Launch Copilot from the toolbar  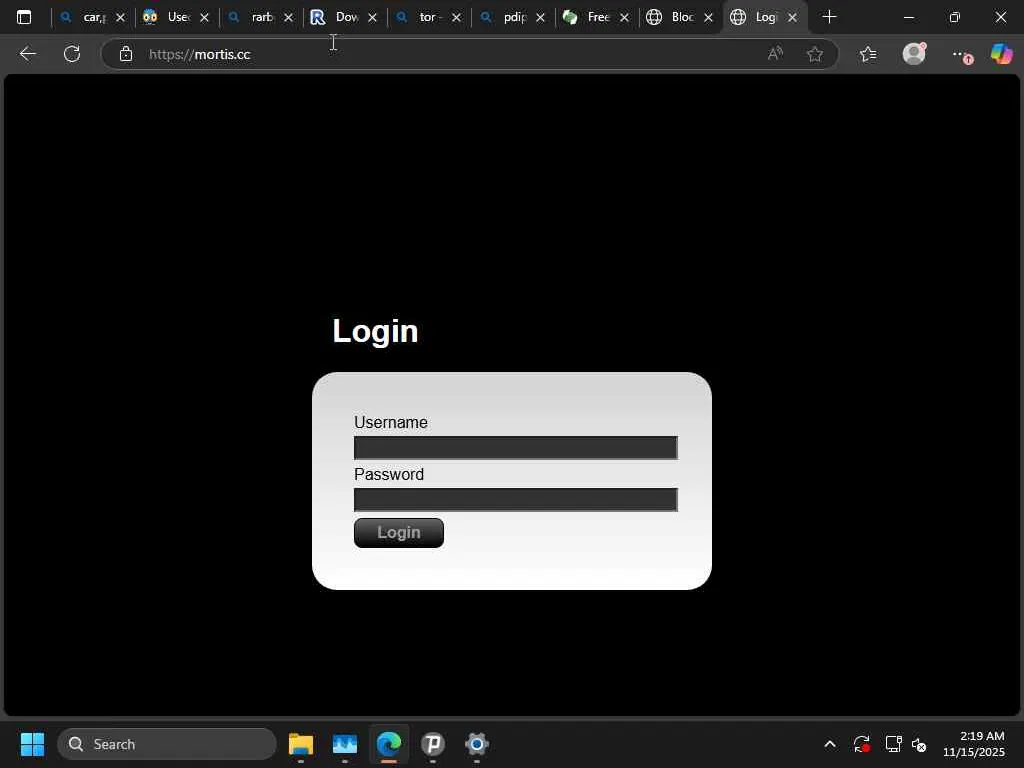pos(1001,54)
